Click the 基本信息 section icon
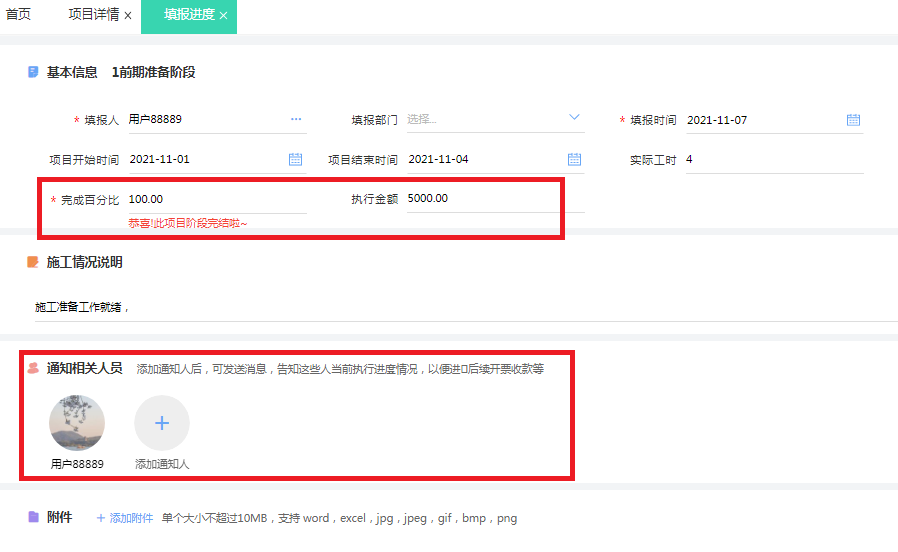This screenshot has width=898, height=552. 33,72
